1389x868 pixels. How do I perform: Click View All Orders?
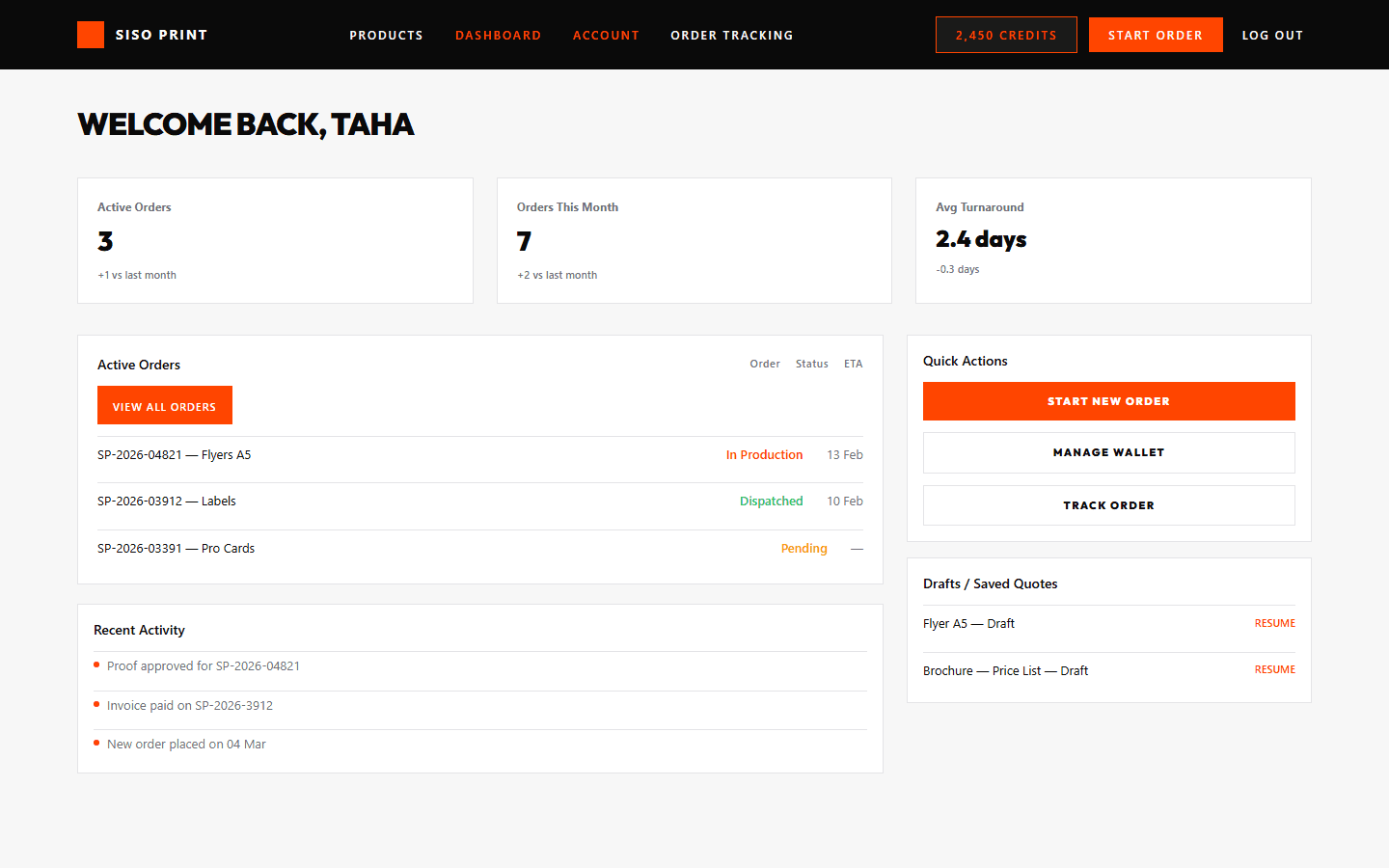164,405
